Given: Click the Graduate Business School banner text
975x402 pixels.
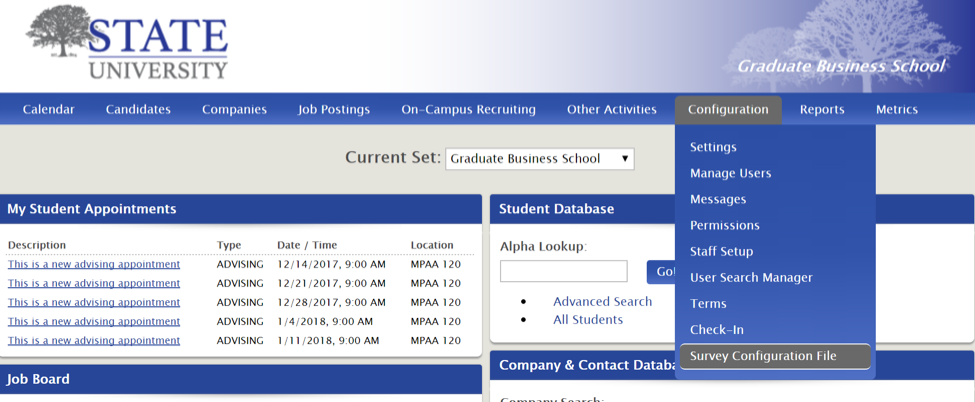Looking at the screenshot, I should pyautogui.click(x=841, y=66).
